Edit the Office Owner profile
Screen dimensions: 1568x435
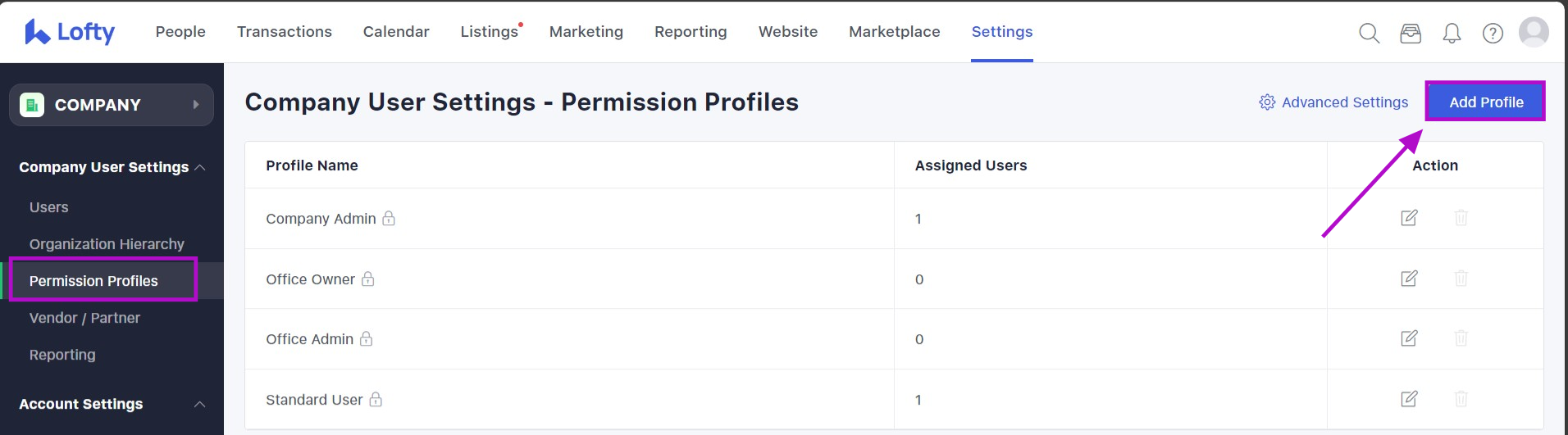1409,279
